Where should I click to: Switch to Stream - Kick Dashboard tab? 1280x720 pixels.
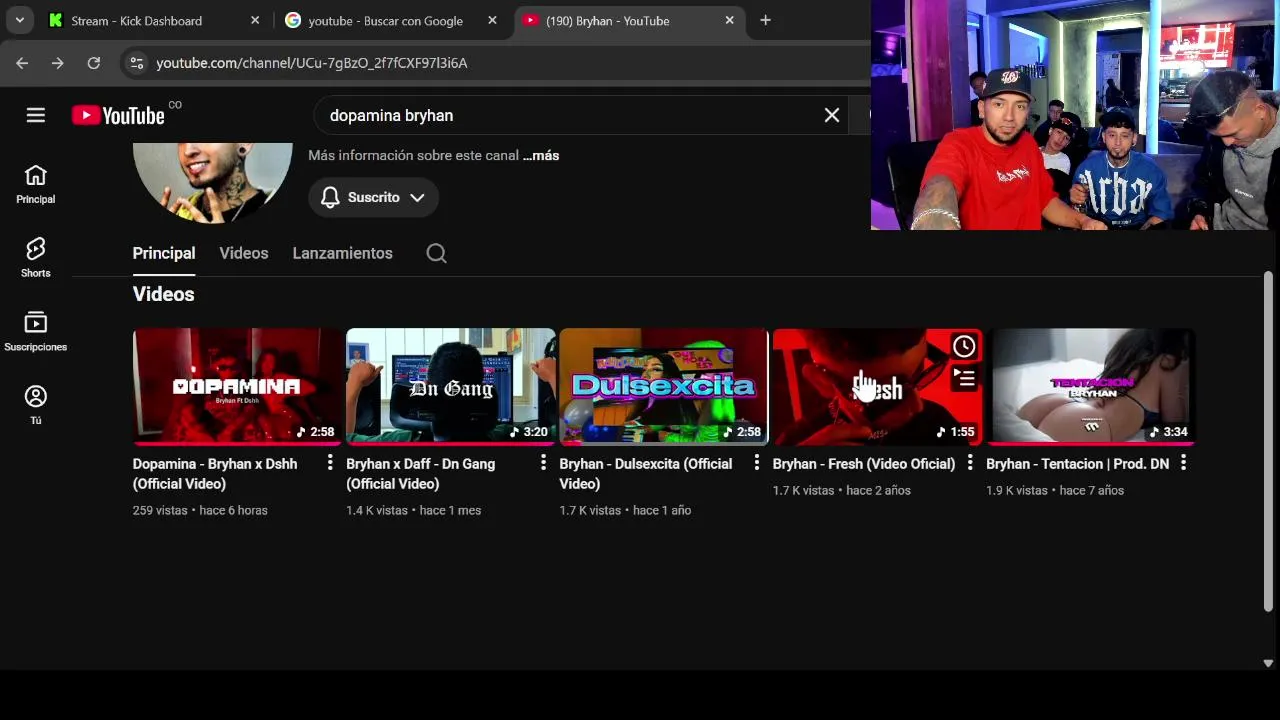tap(155, 20)
